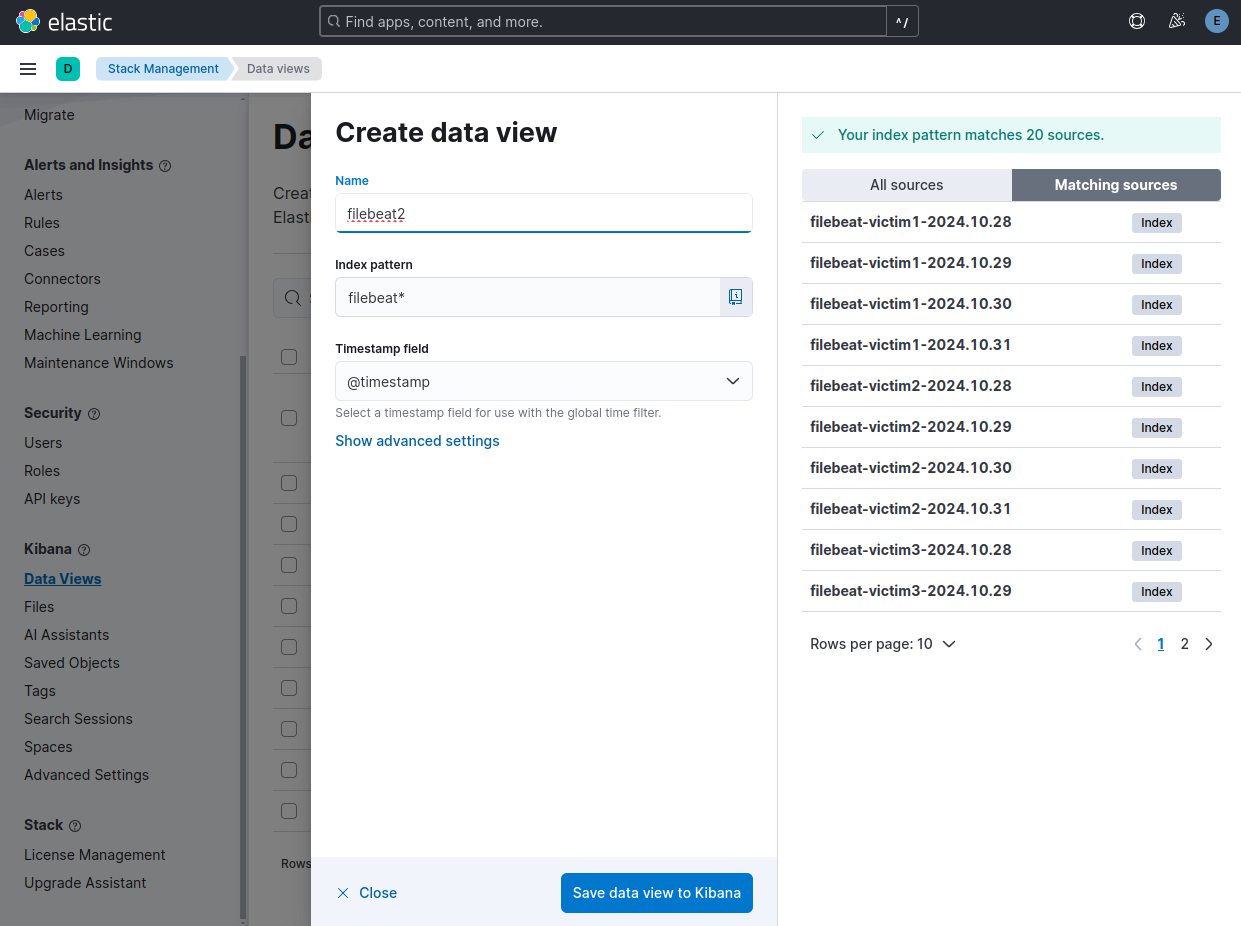
Task: Open the help menu lifebuoy icon
Action: [x=1137, y=21]
